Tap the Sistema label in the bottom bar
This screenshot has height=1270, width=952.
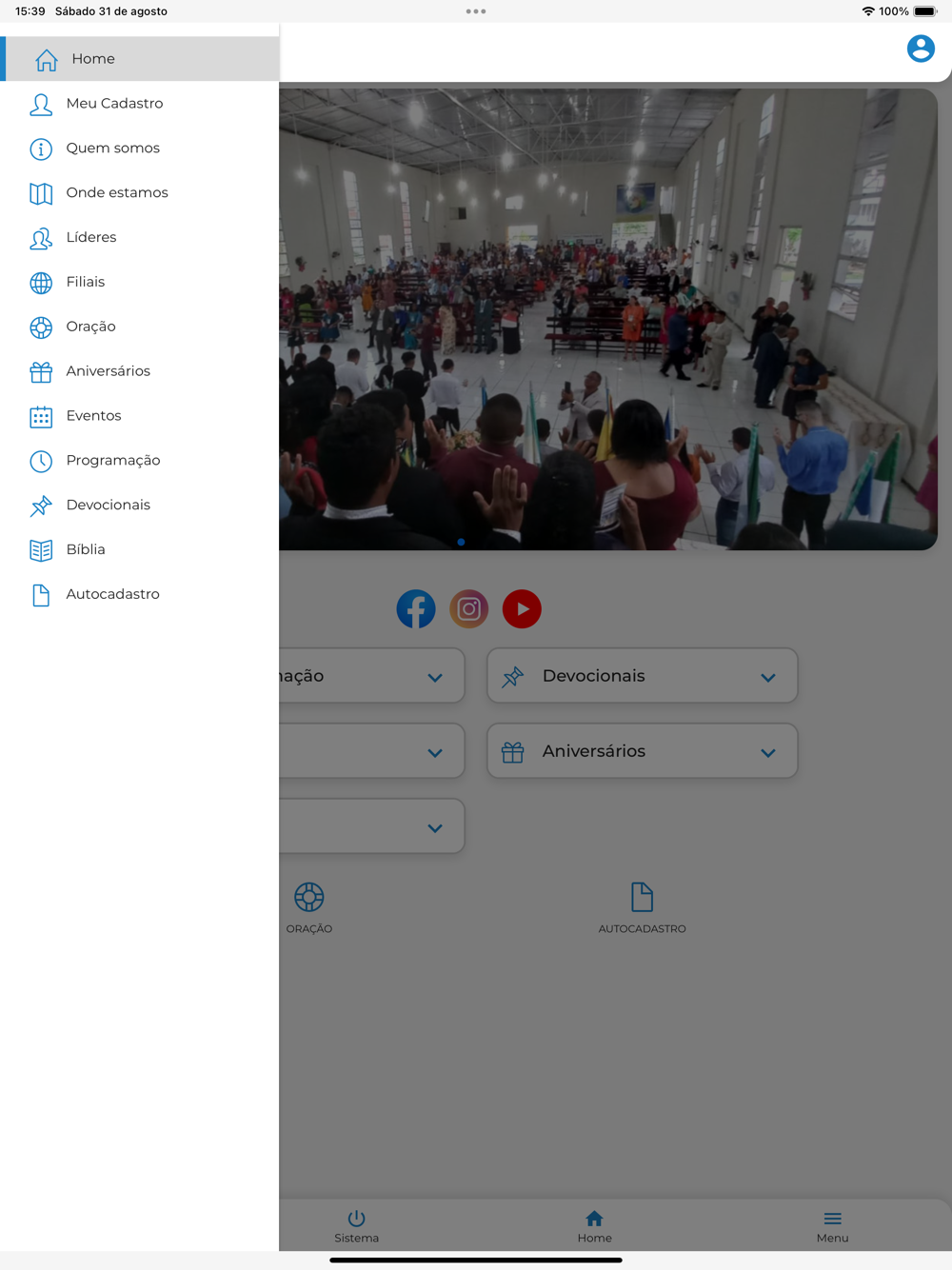coord(357,1239)
